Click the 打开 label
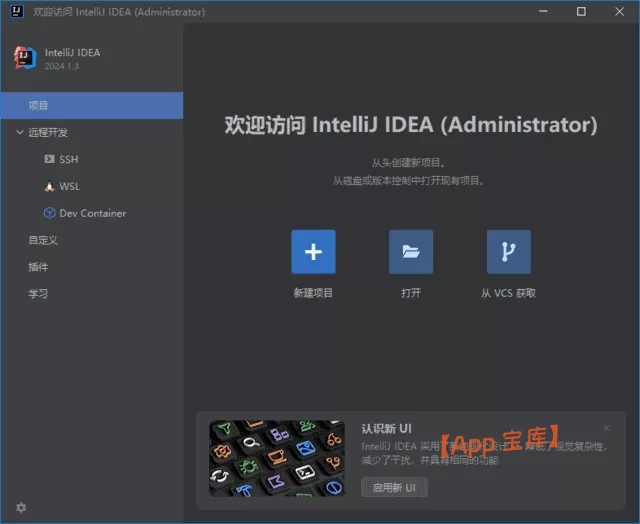Image resolution: width=640 pixels, height=524 pixels. 411,293
